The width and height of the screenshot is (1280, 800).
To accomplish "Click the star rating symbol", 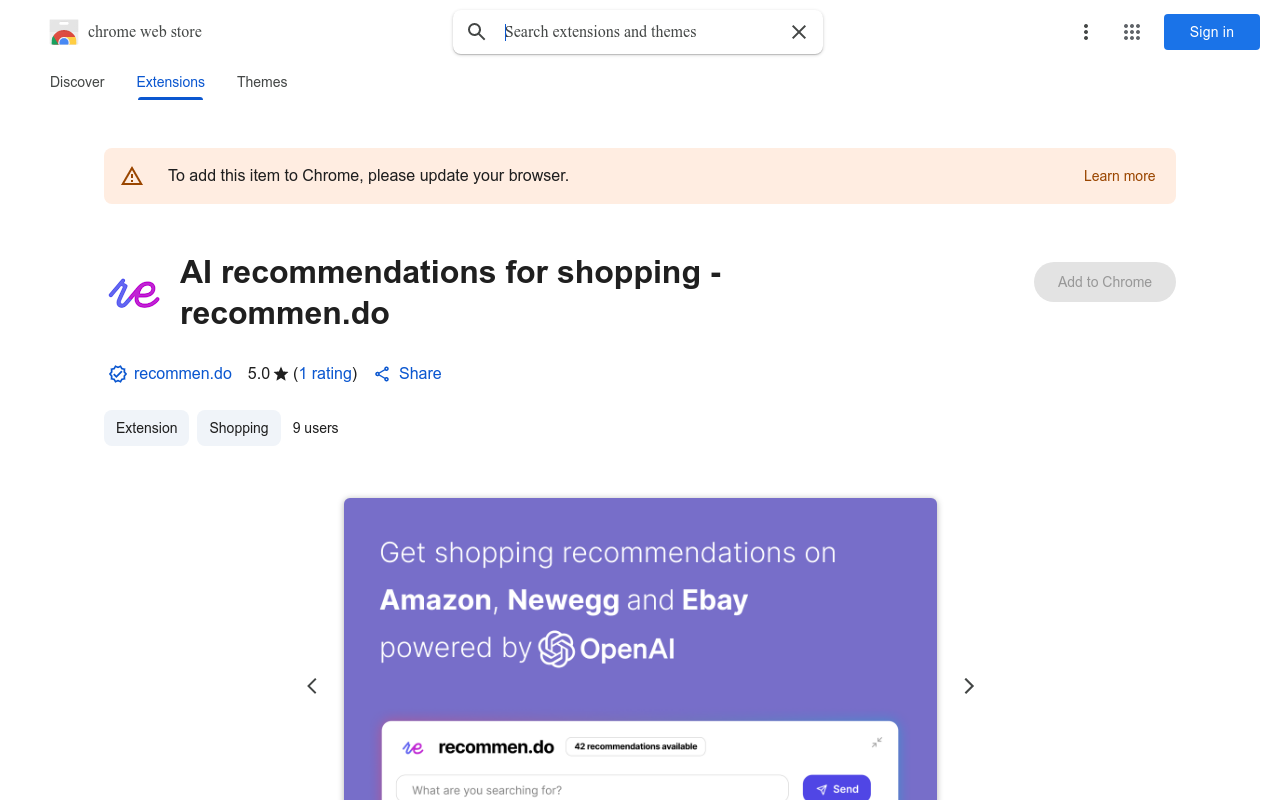I will [x=280, y=373].
